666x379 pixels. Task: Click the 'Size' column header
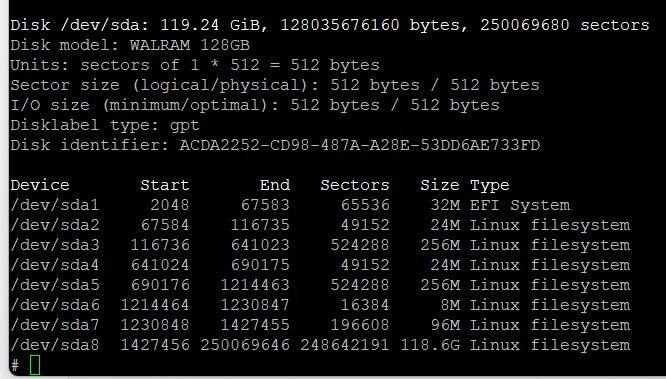click(440, 185)
